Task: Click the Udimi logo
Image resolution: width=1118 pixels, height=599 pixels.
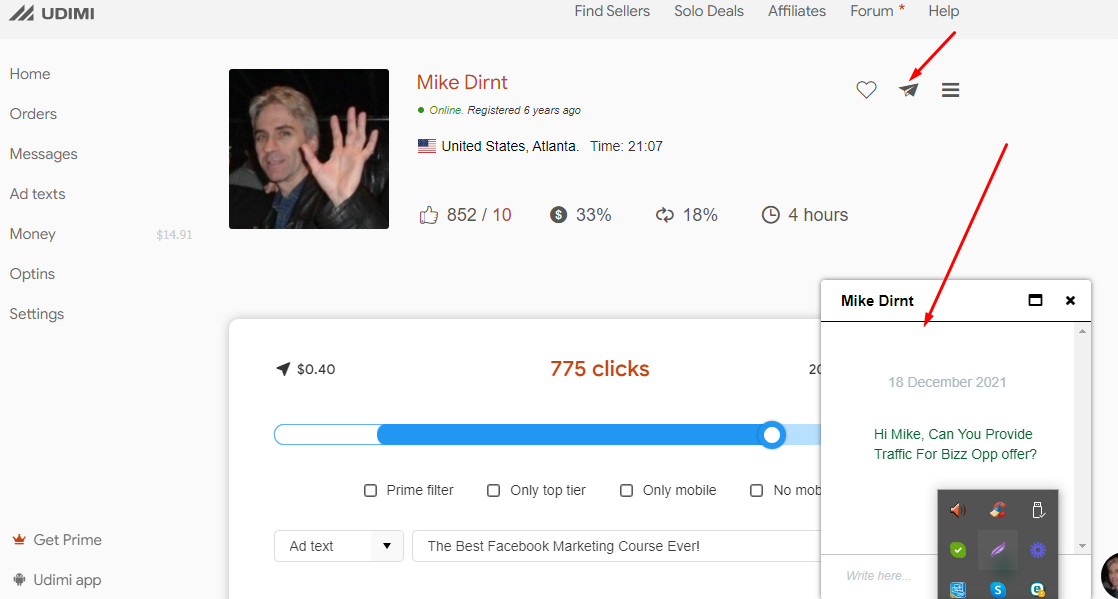Action: click(x=51, y=13)
